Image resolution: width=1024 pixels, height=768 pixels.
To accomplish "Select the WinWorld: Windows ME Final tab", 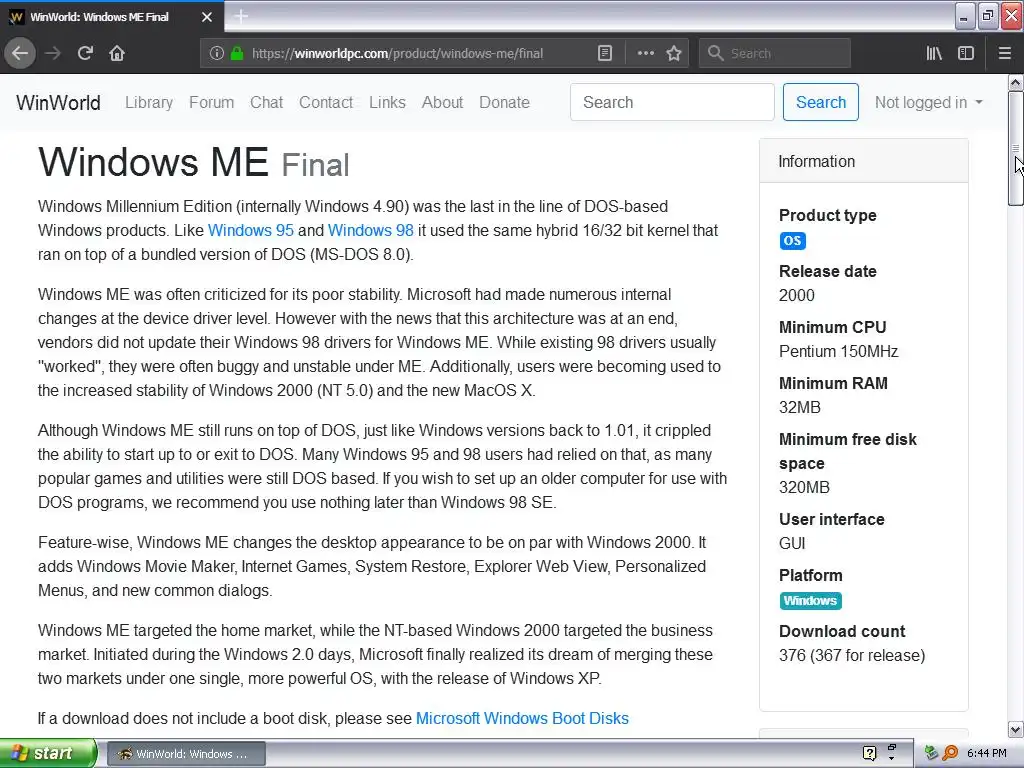I will tap(111, 17).
